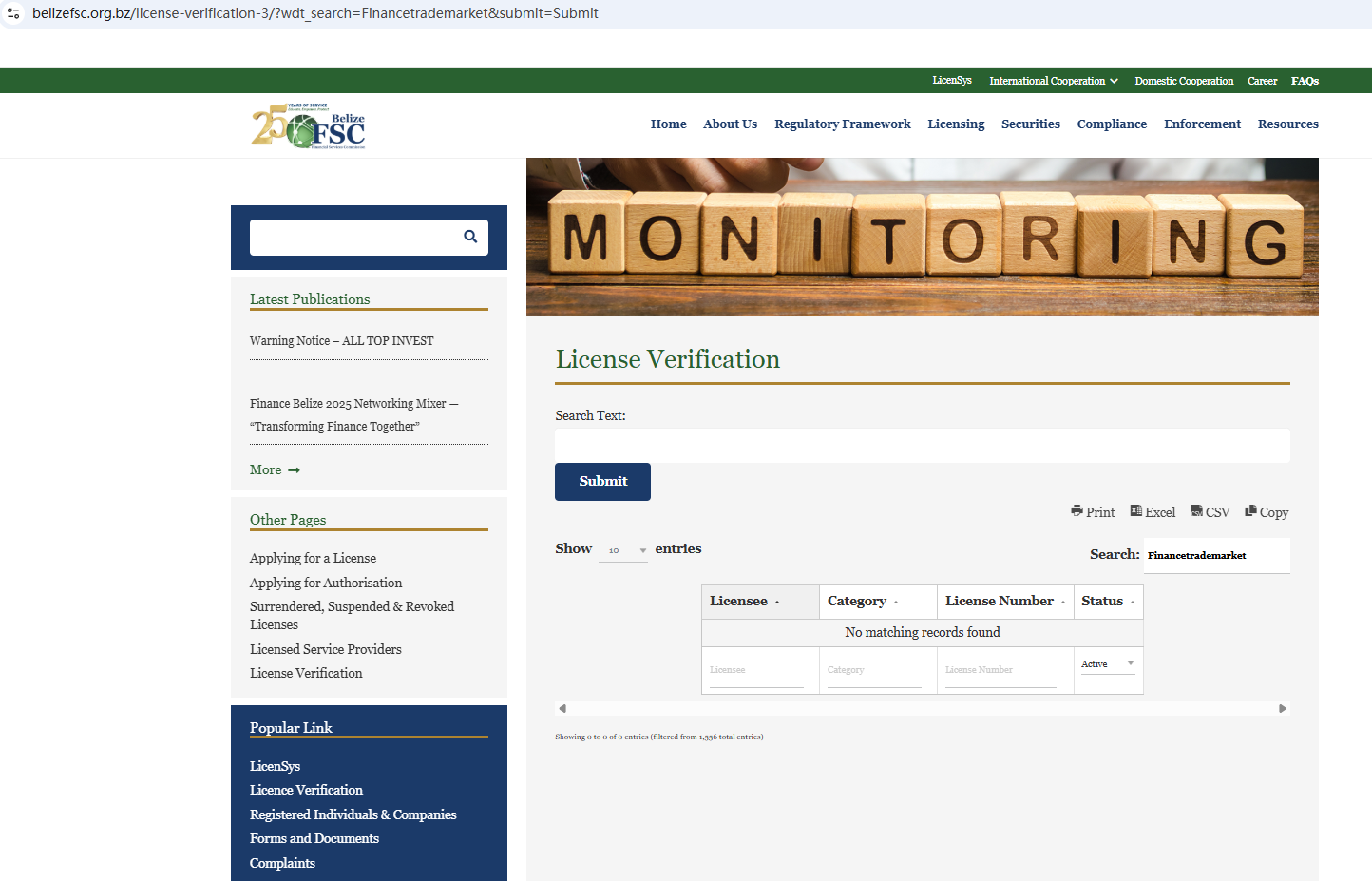
Task: Open the Licensing menu
Action: [955, 124]
